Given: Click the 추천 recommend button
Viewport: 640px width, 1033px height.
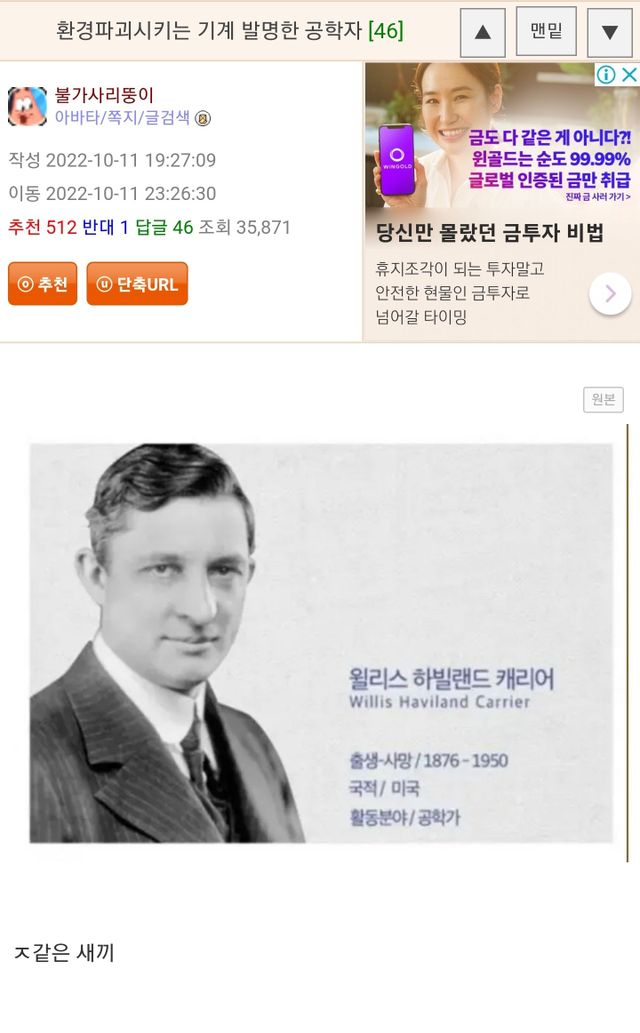Looking at the screenshot, I should (43, 284).
